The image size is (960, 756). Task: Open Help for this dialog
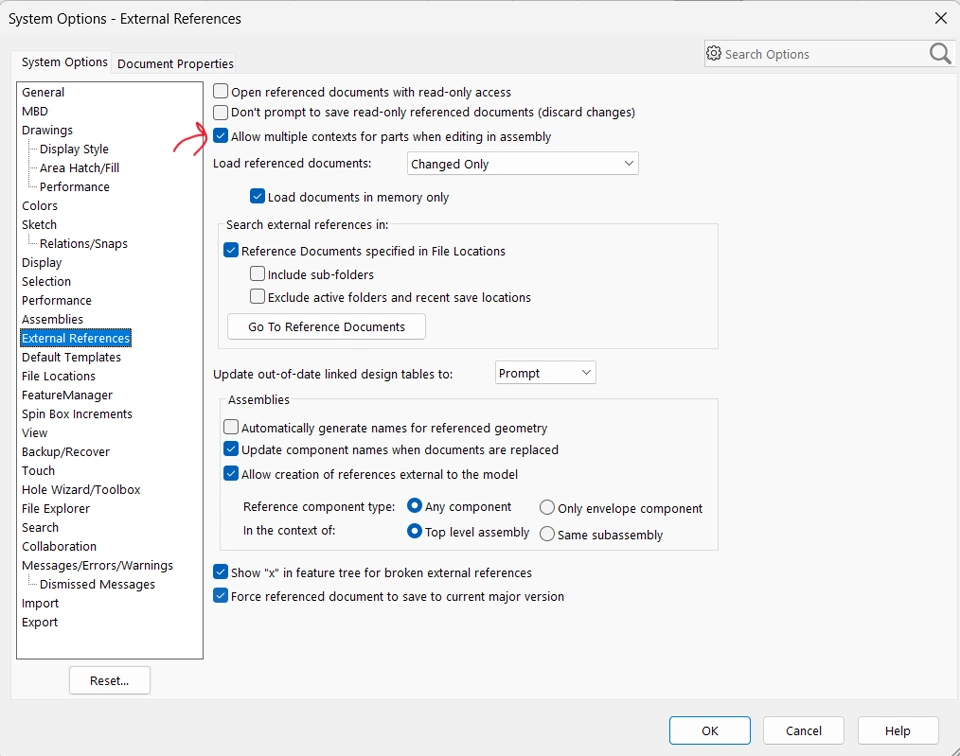898,730
